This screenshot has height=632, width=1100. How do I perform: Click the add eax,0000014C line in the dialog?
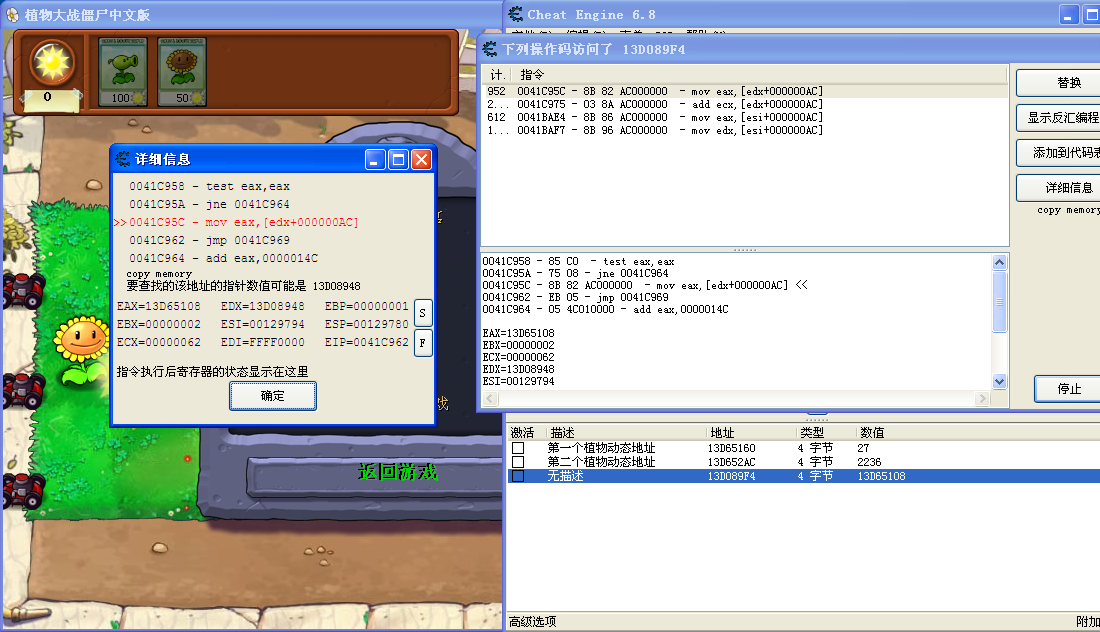pos(223,257)
